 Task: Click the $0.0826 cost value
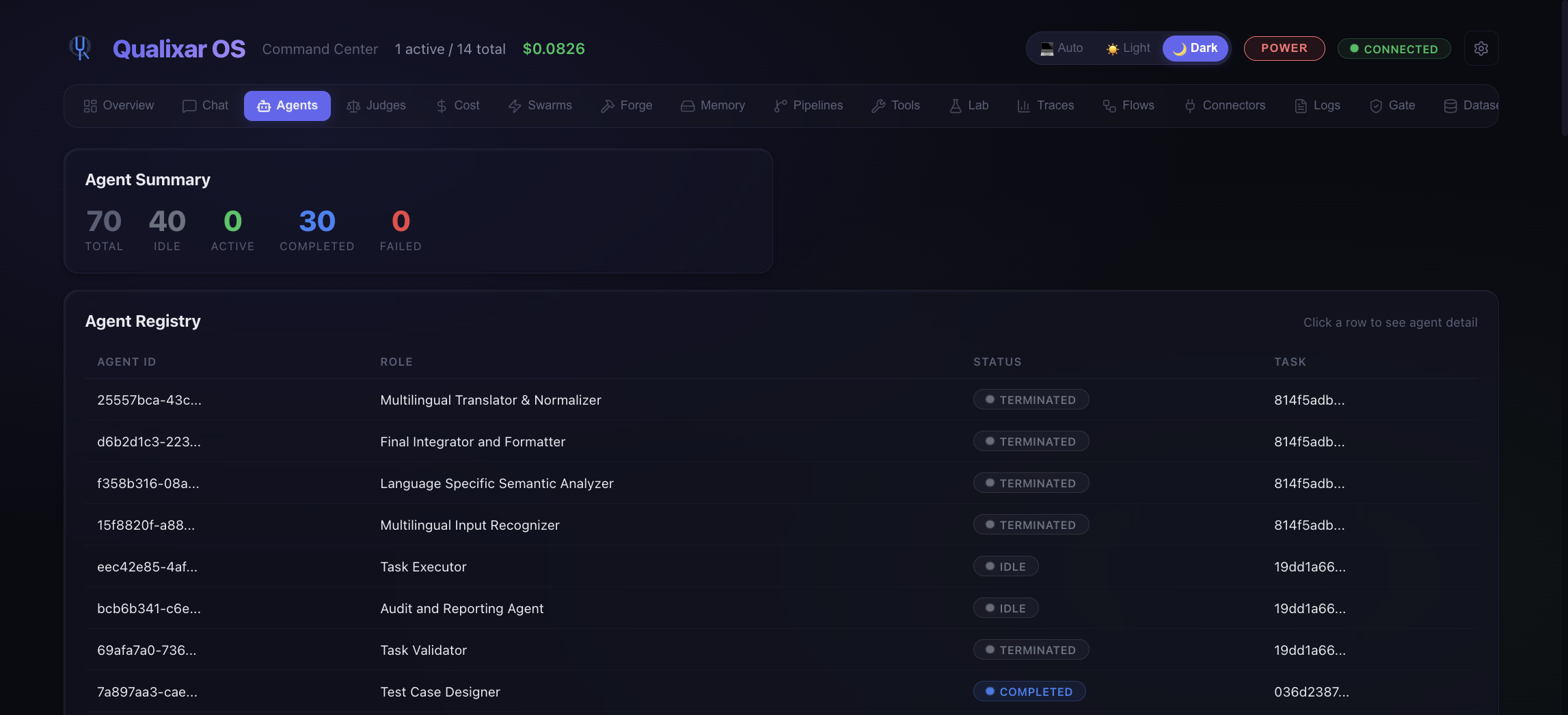tap(554, 49)
